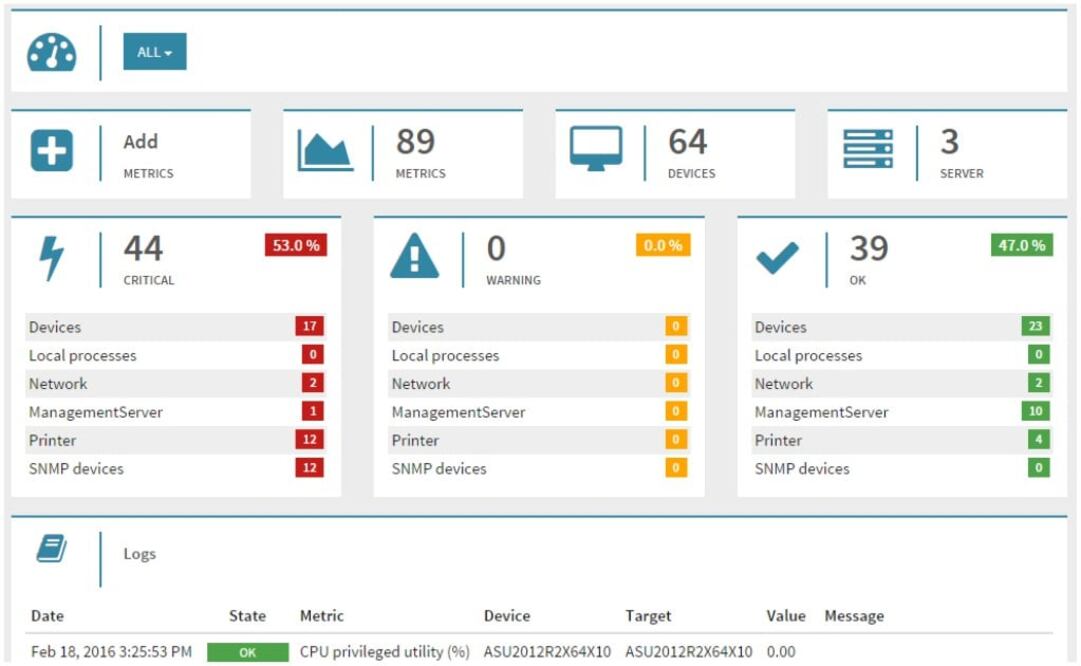Select the Server rack icon
1081x666 pixels.
pos(869,150)
